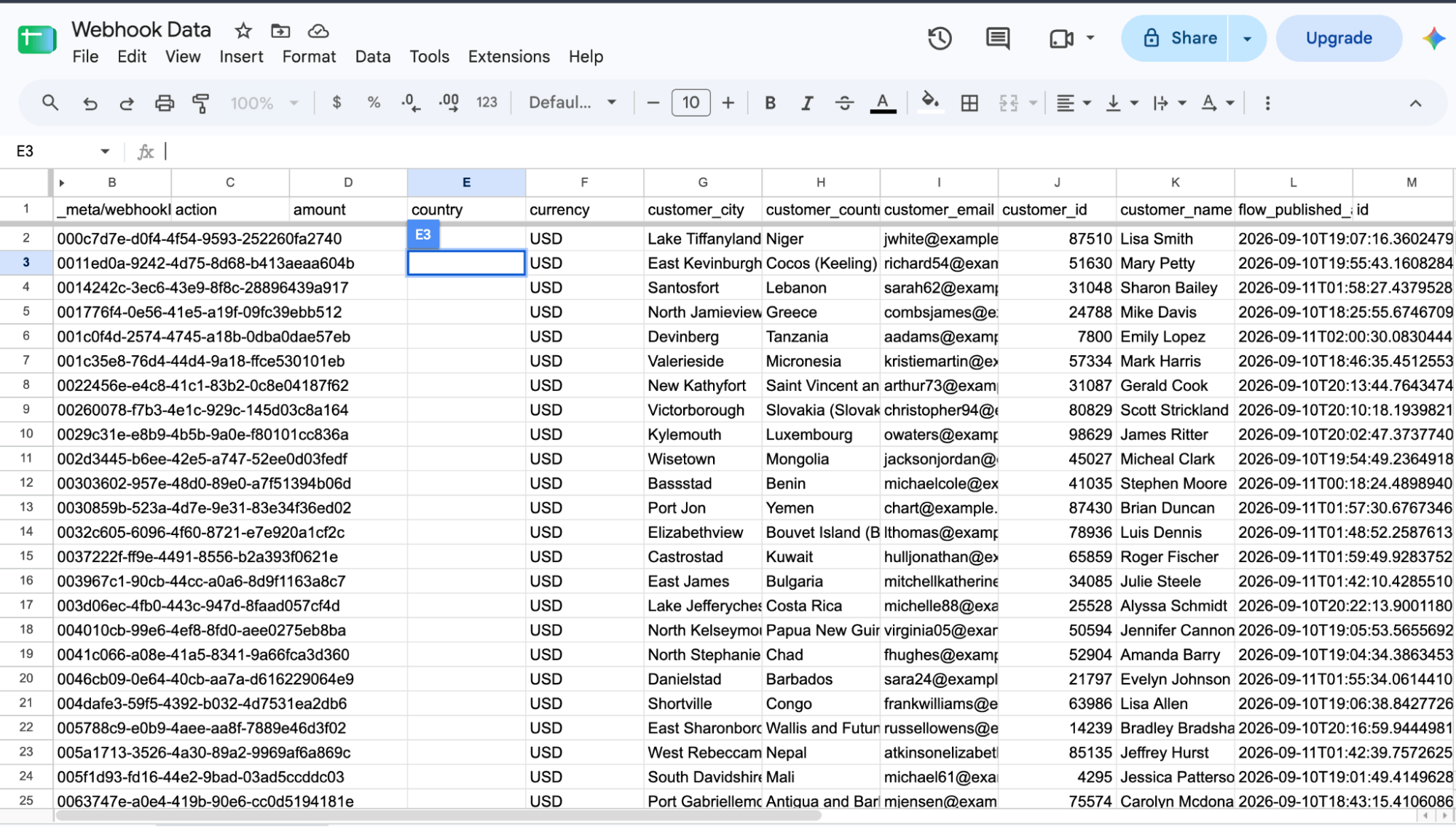Open the fill color picker
The image size is (1456, 827).
[930, 103]
